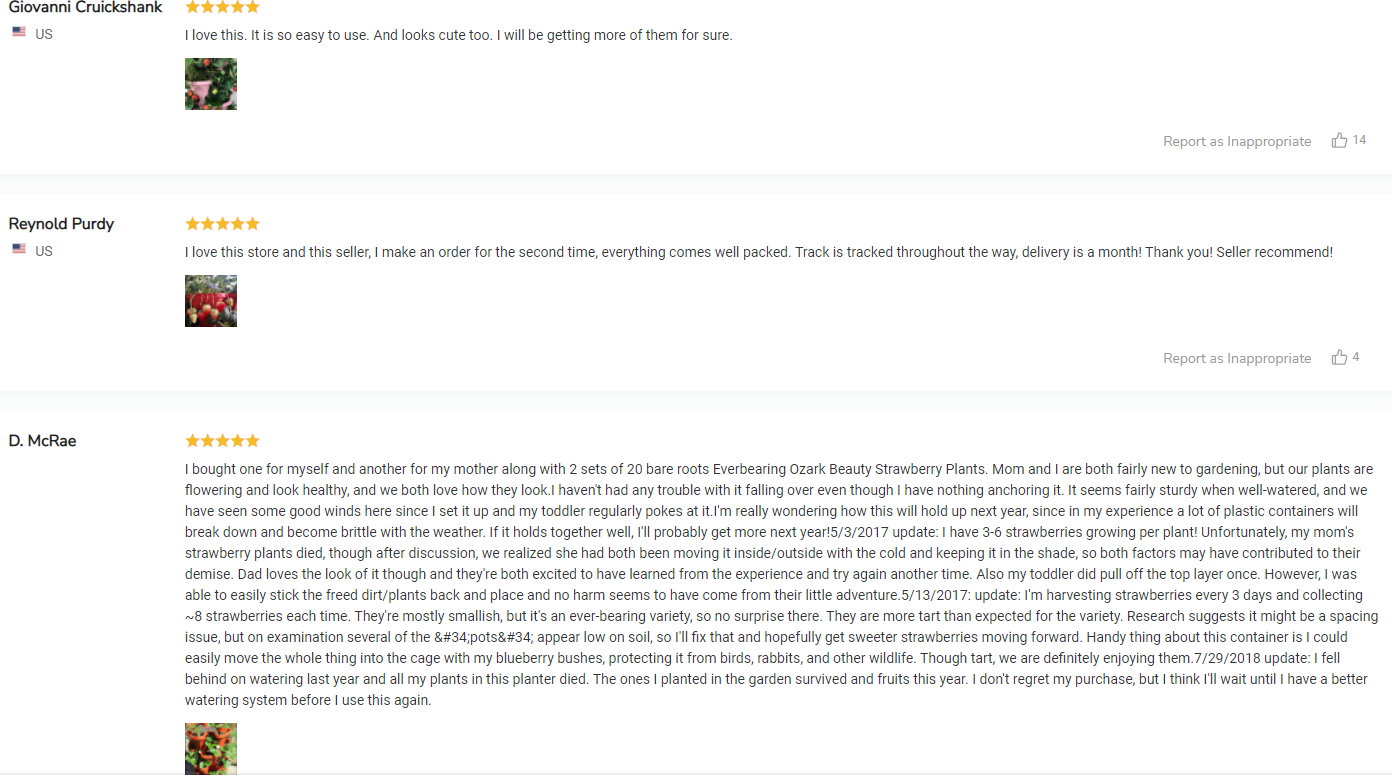Click thumbs-up icon on Reynold Purdy's review
This screenshot has width=1392, height=777.
tap(1339, 358)
